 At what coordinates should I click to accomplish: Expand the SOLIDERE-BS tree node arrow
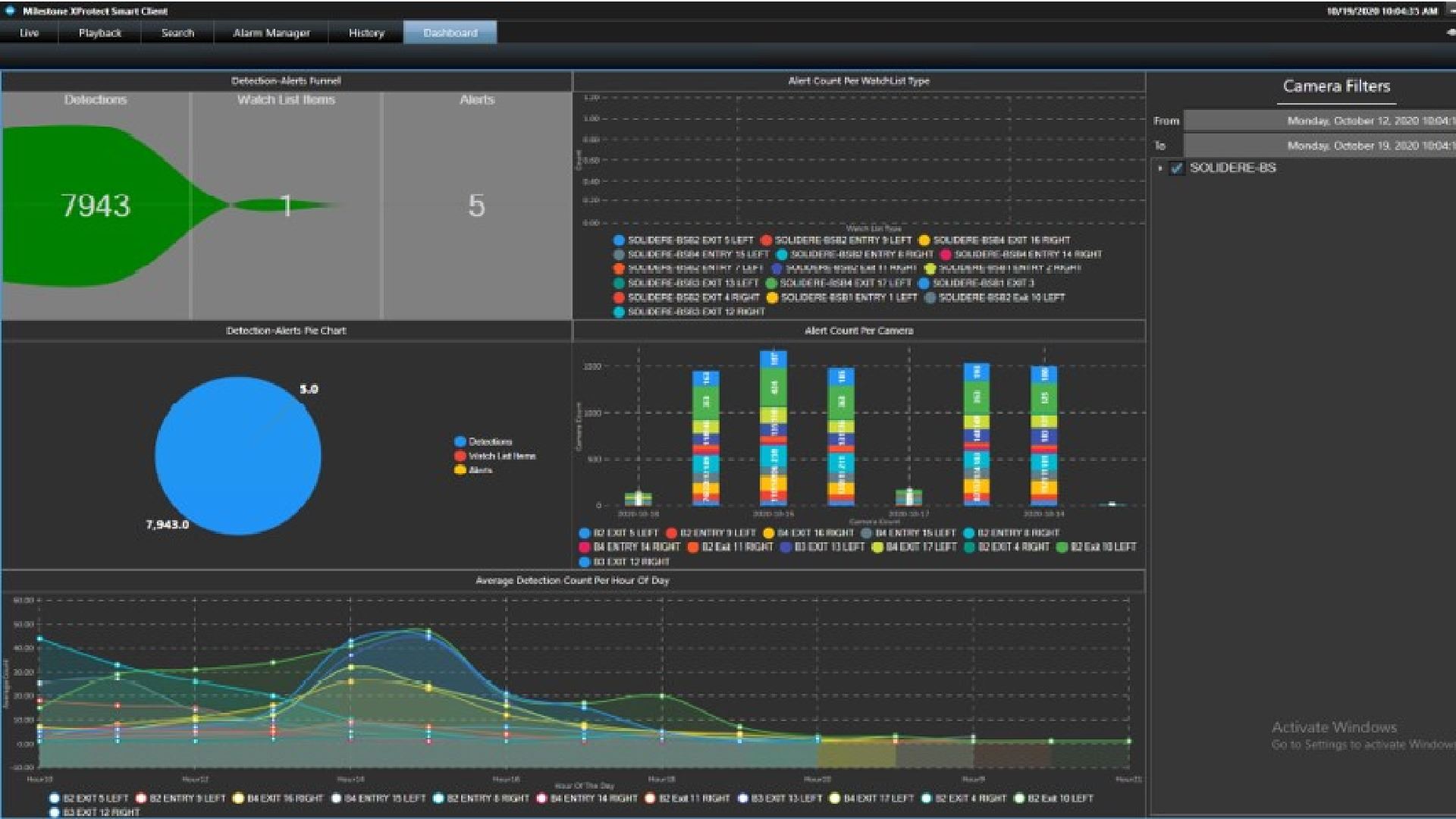pos(1159,168)
